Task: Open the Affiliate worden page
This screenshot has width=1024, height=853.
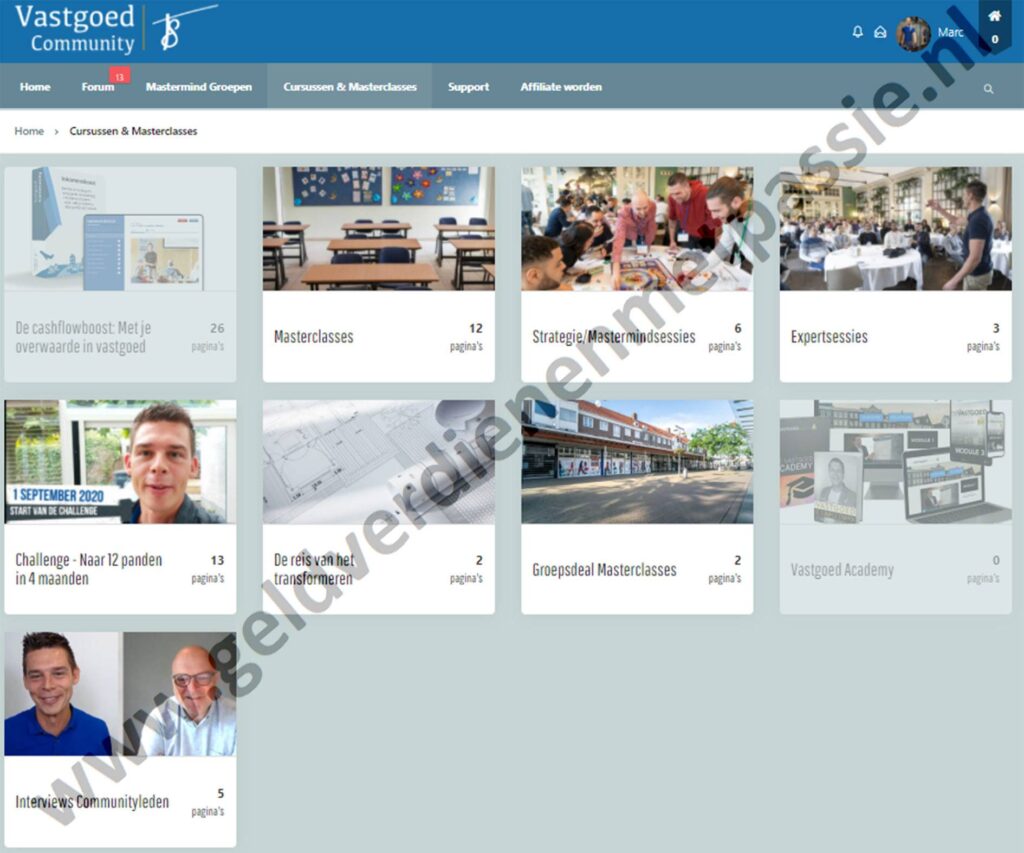Action: (561, 87)
